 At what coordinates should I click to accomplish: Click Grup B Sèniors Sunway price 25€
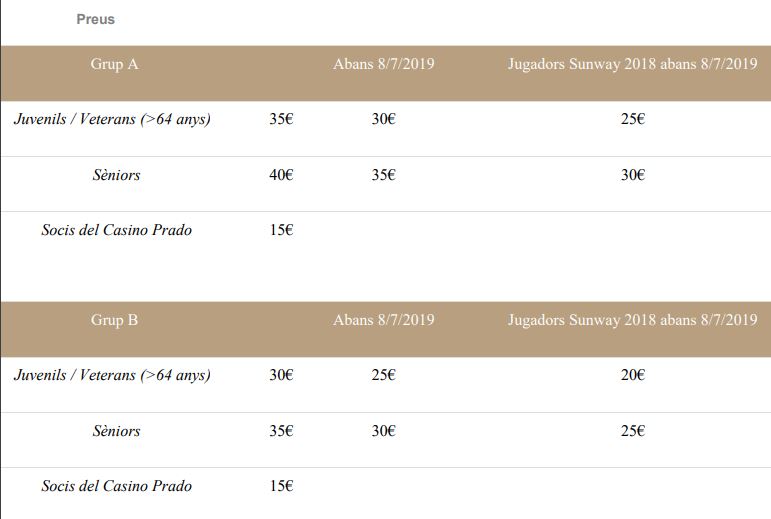click(x=633, y=431)
